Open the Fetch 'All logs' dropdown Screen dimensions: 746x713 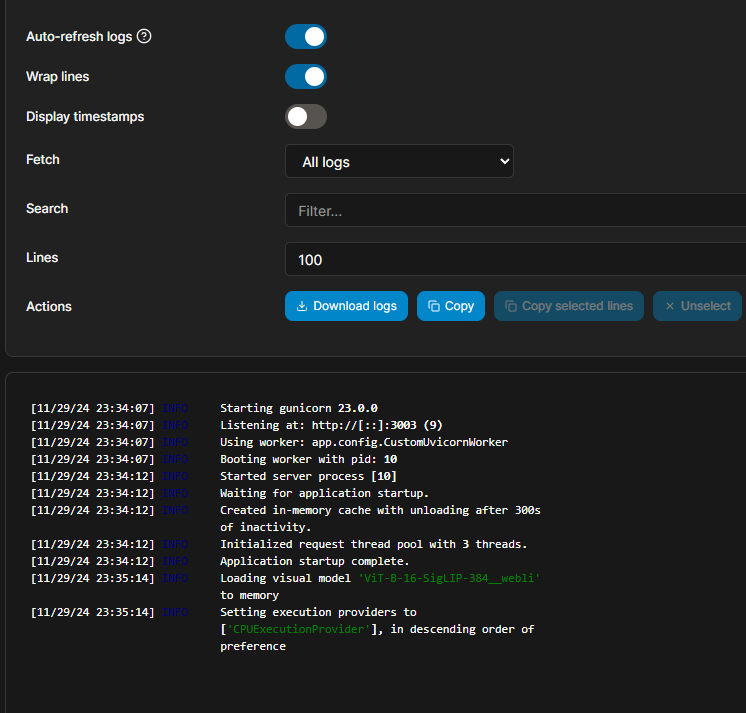399,162
